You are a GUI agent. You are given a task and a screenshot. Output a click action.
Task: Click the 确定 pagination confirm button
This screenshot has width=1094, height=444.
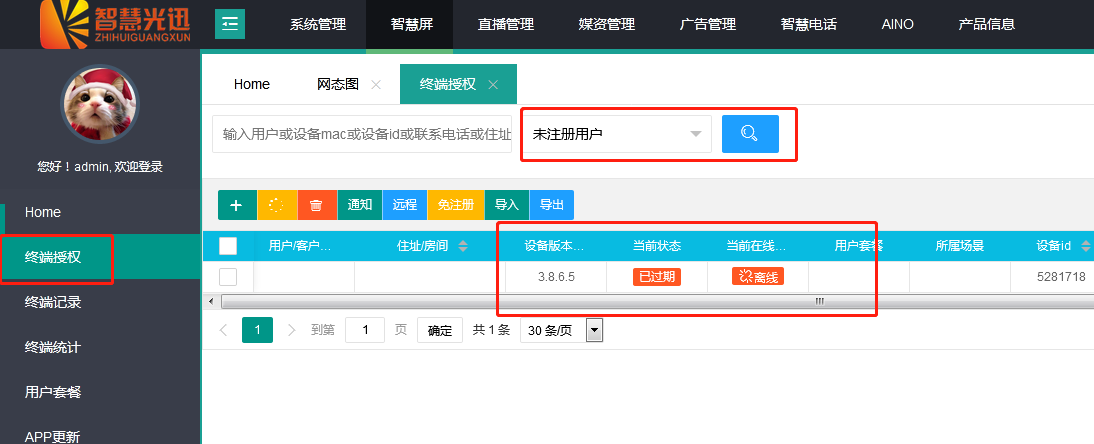pos(439,330)
